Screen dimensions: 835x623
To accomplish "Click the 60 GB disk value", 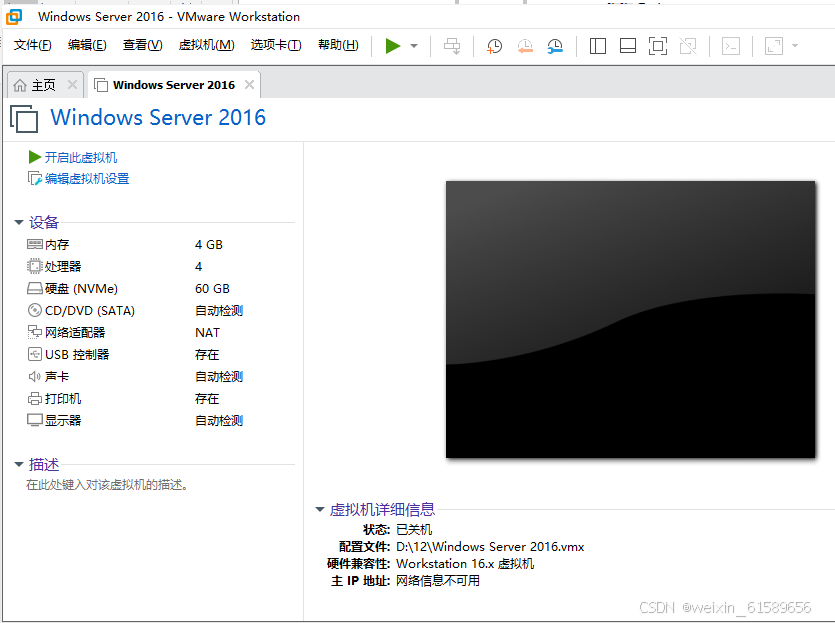I will [212, 289].
